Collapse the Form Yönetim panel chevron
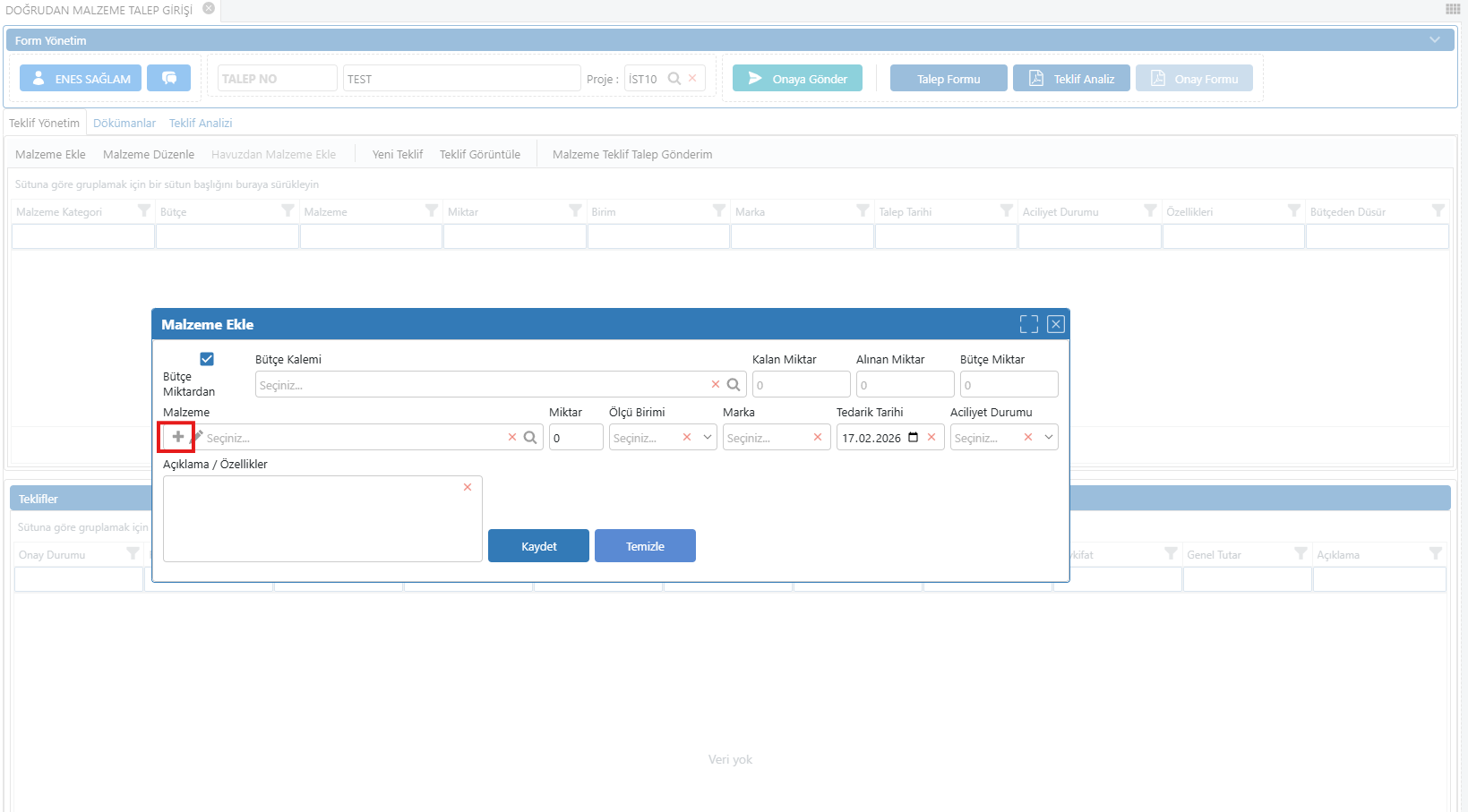 tap(1435, 40)
